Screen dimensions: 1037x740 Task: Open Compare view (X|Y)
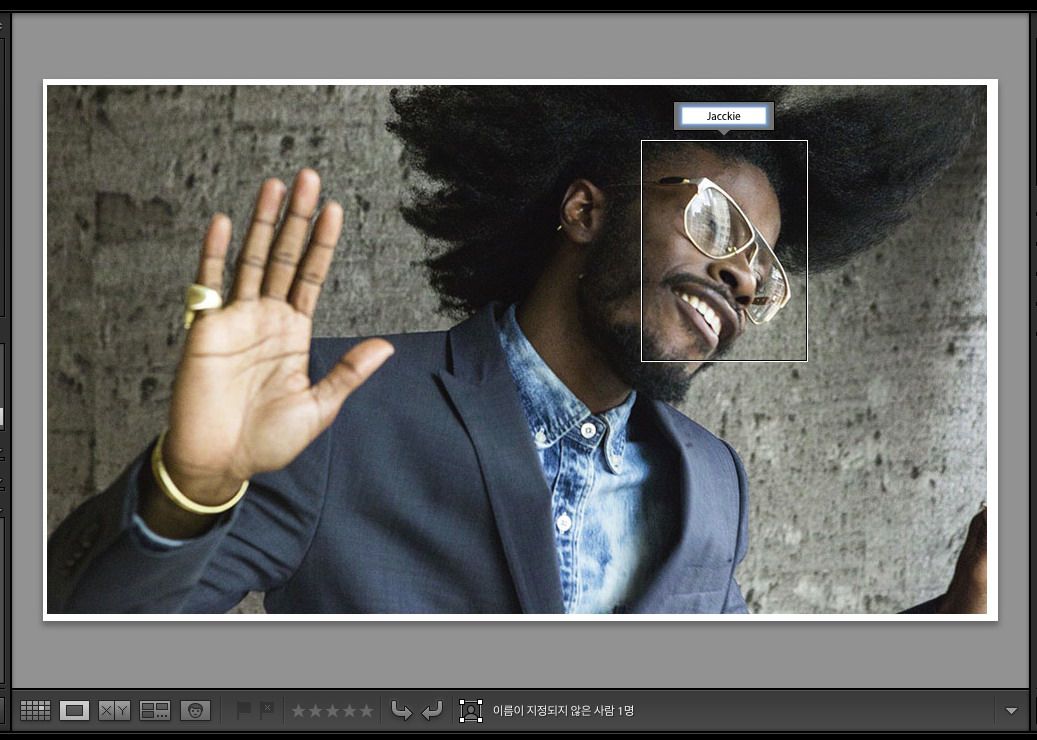(x=114, y=711)
